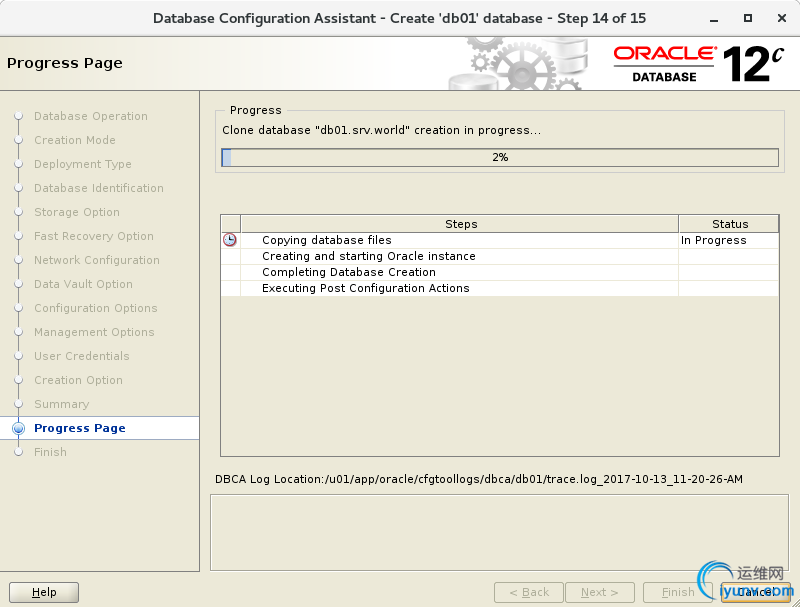Select Storage Option step in sidebar
800x607 pixels.
(x=77, y=212)
